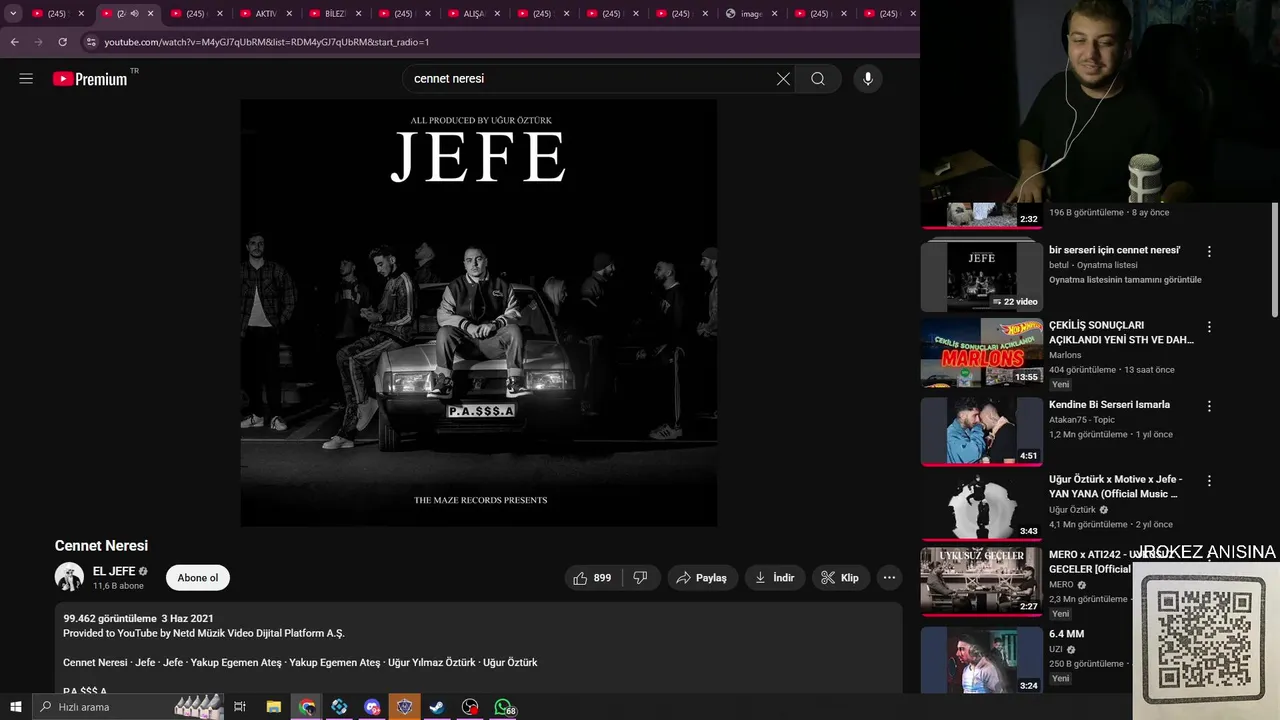Click the recommendations sidebar scrollbar
The height and width of the screenshot is (720, 1280).
(x=1274, y=260)
